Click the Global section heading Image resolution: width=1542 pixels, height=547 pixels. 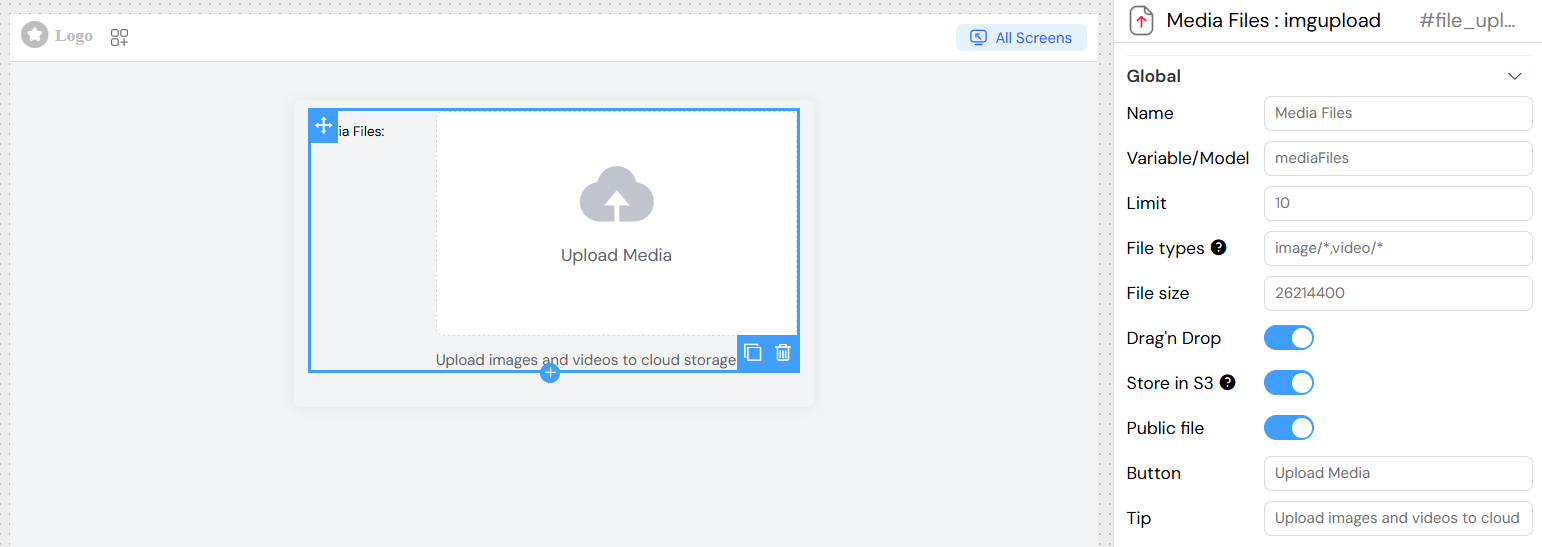pyautogui.click(x=1153, y=76)
